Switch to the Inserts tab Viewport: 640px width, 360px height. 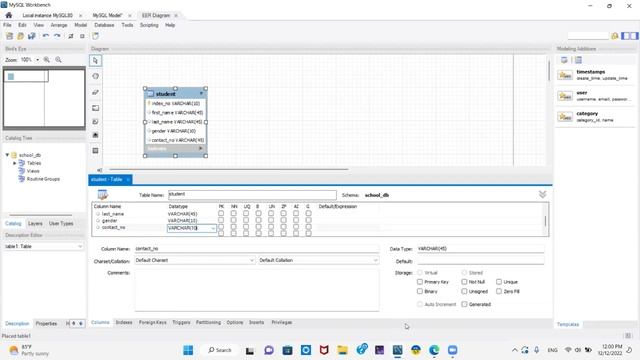pos(256,322)
